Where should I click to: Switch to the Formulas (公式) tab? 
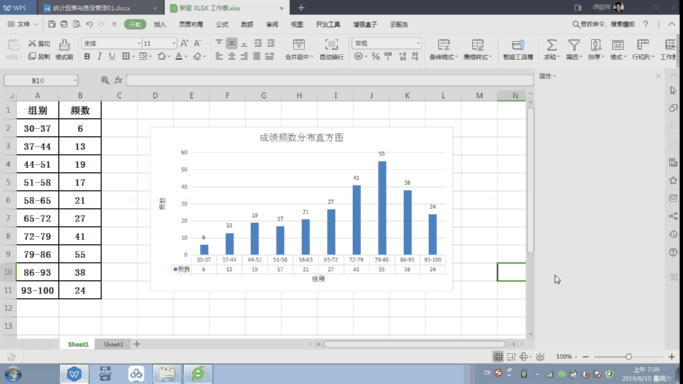[x=222, y=25]
